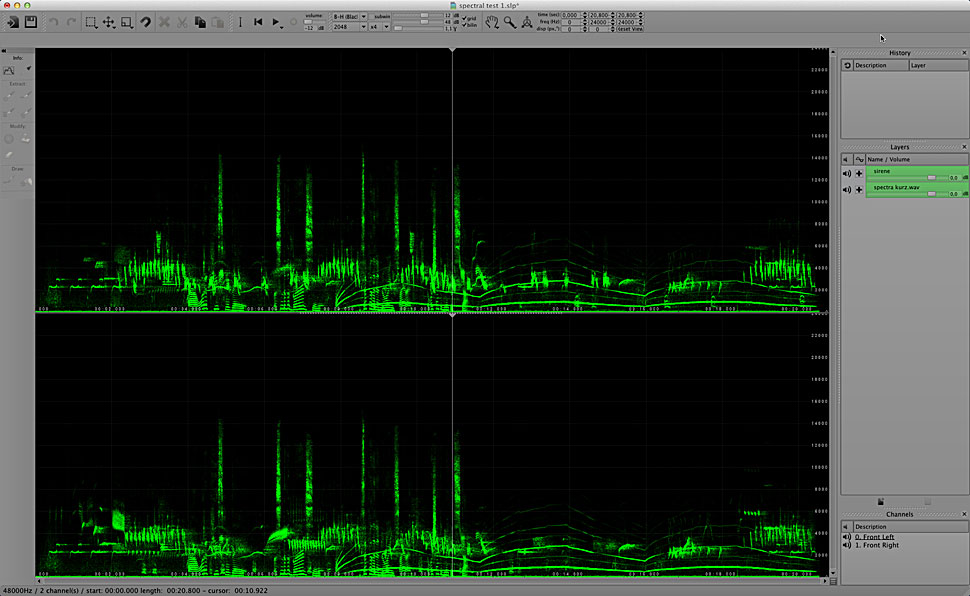Screen dimensions: 970x596
Task: Click the Description column header in History
Action: [x=880, y=65]
